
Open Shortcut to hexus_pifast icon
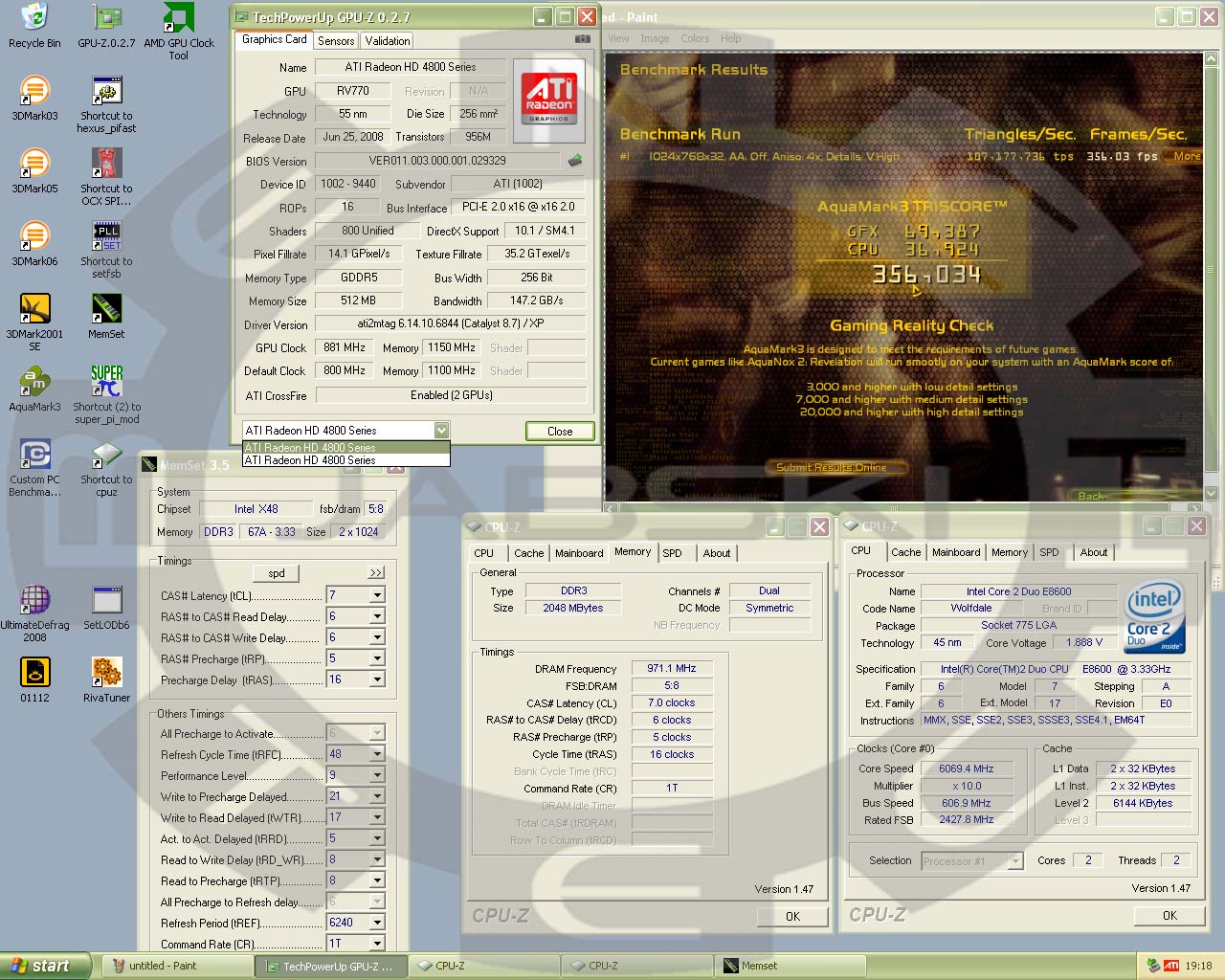106,104
